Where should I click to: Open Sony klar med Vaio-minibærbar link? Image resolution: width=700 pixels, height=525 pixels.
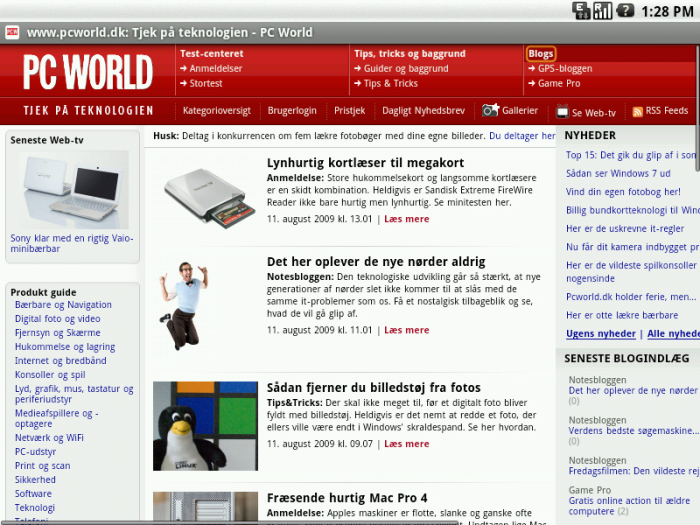point(72,243)
